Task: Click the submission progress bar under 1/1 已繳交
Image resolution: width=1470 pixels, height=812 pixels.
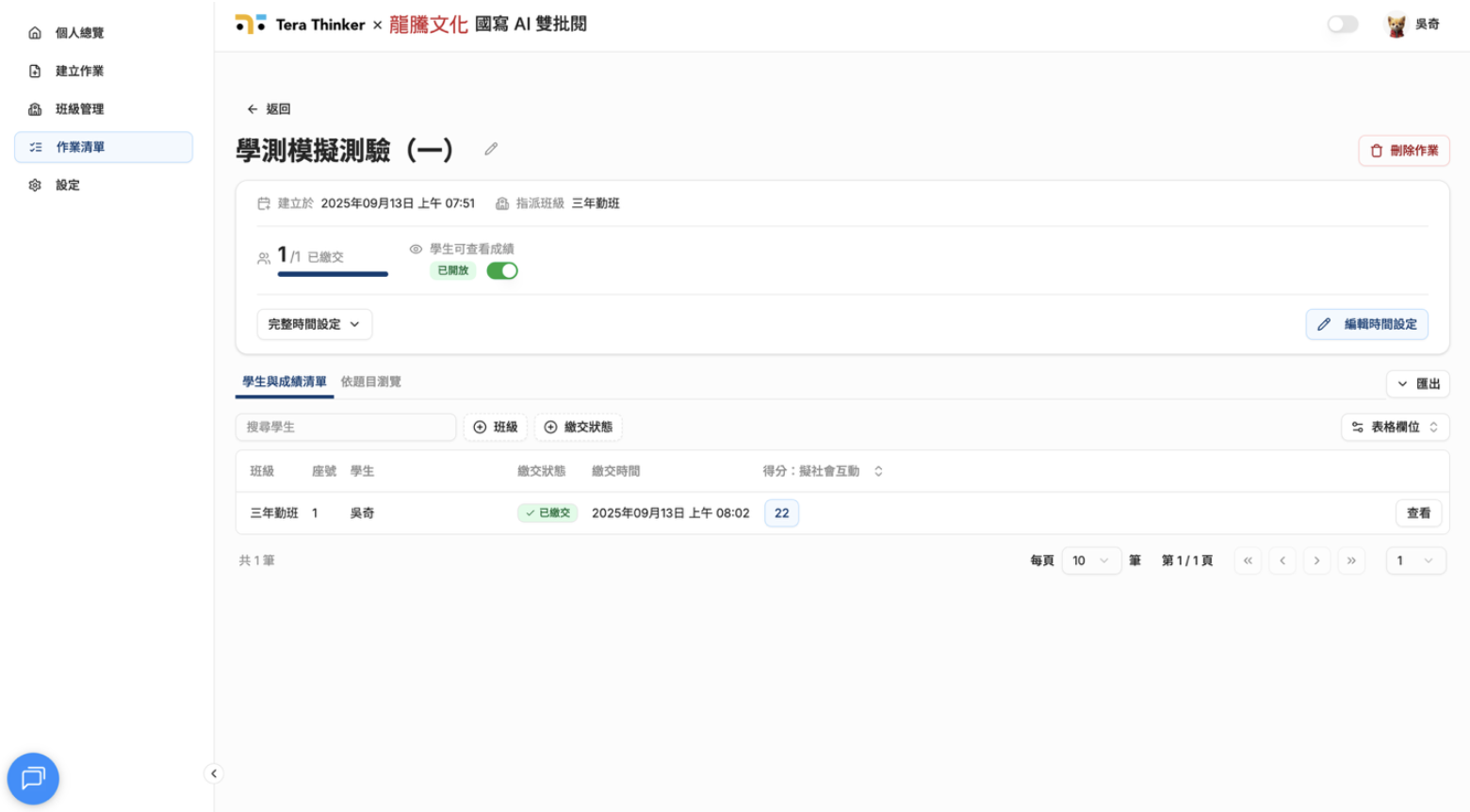Action: (332, 274)
